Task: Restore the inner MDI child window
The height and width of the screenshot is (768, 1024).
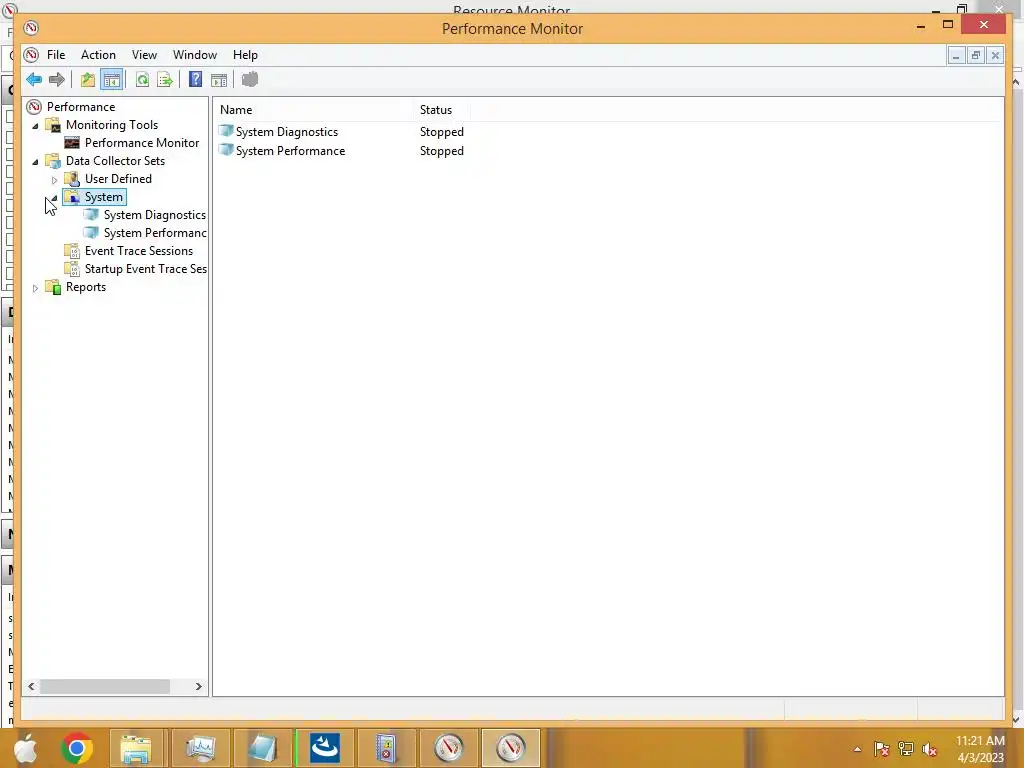Action: pyautogui.click(x=976, y=55)
